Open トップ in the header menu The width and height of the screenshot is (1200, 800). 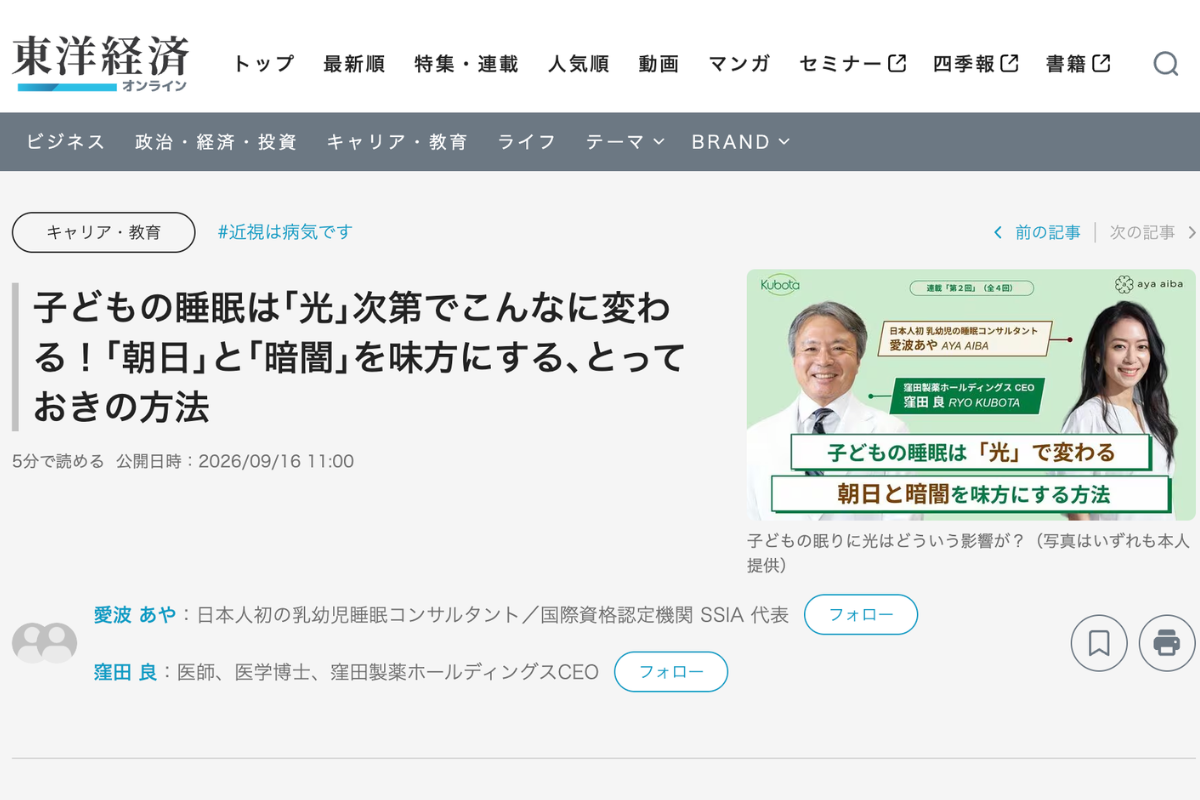(265, 64)
